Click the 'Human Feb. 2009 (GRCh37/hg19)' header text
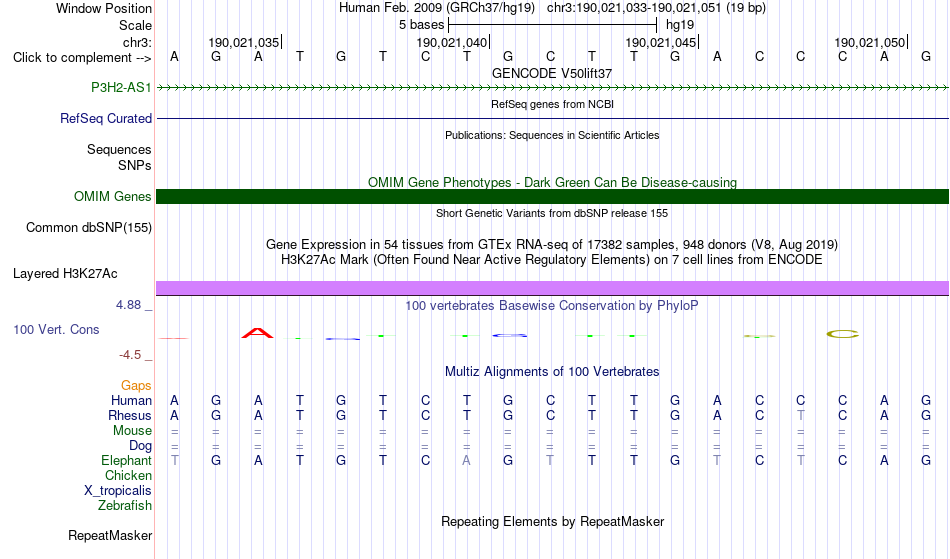The height and width of the screenshot is (559, 950). (x=437, y=8)
